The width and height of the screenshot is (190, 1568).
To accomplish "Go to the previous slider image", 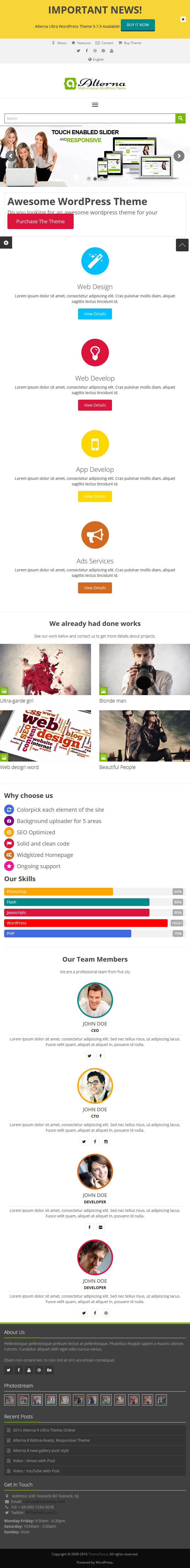I will pyautogui.click(x=11, y=156).
